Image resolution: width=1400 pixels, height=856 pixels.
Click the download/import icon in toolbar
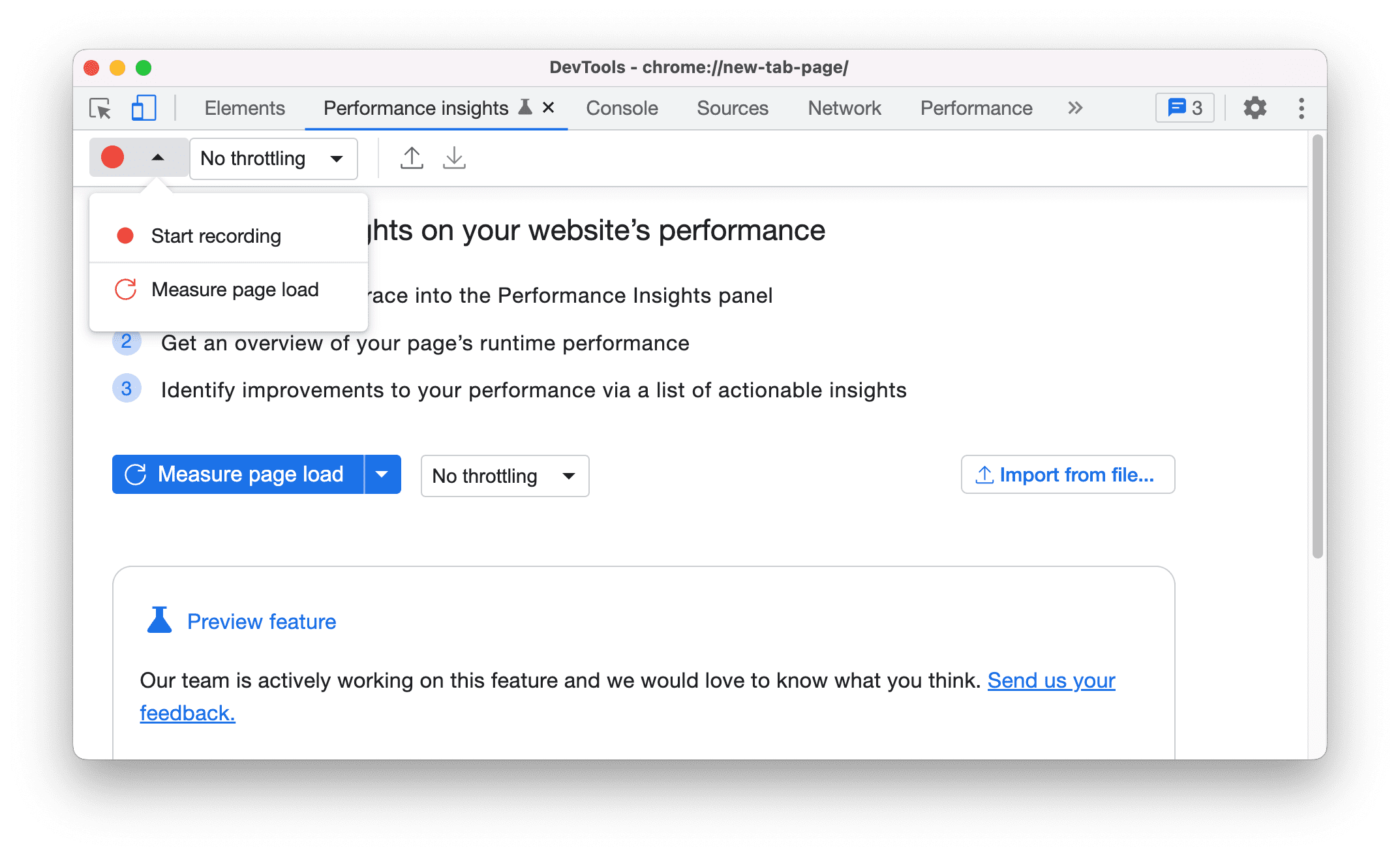pyautogui.click(x=454, y=157)
